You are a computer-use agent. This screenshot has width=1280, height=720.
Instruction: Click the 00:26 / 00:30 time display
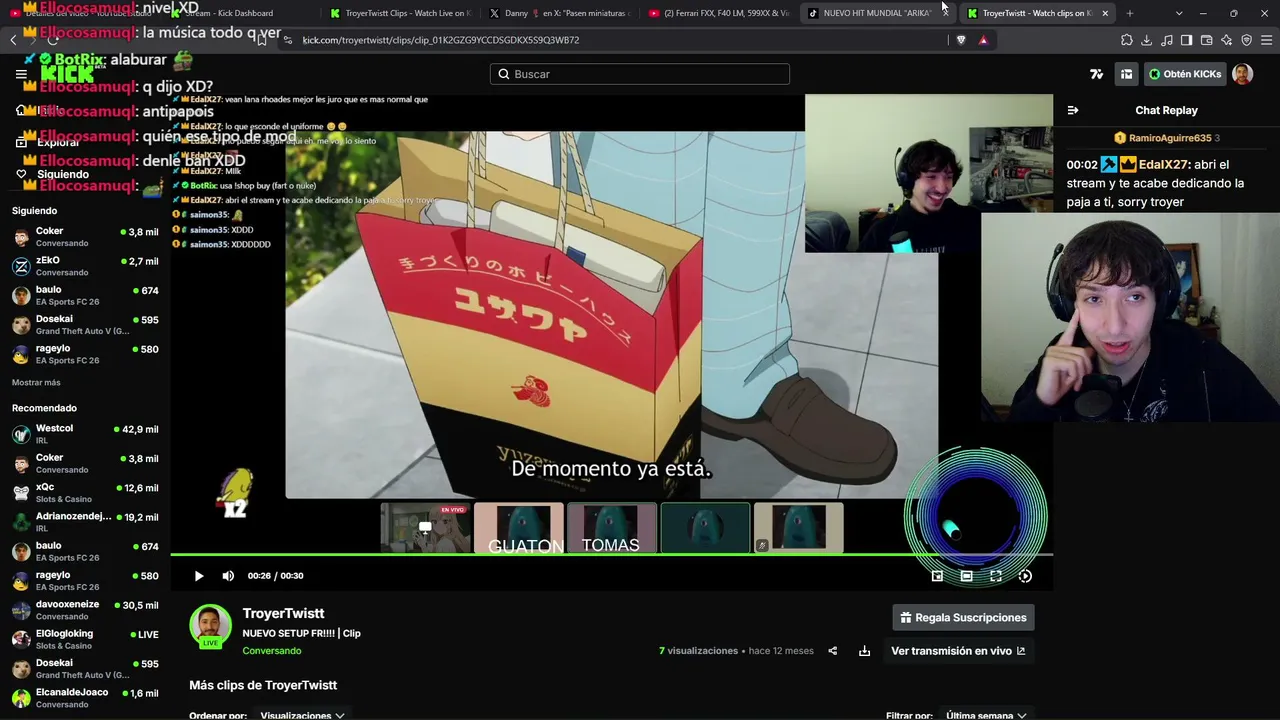(275, 576)
